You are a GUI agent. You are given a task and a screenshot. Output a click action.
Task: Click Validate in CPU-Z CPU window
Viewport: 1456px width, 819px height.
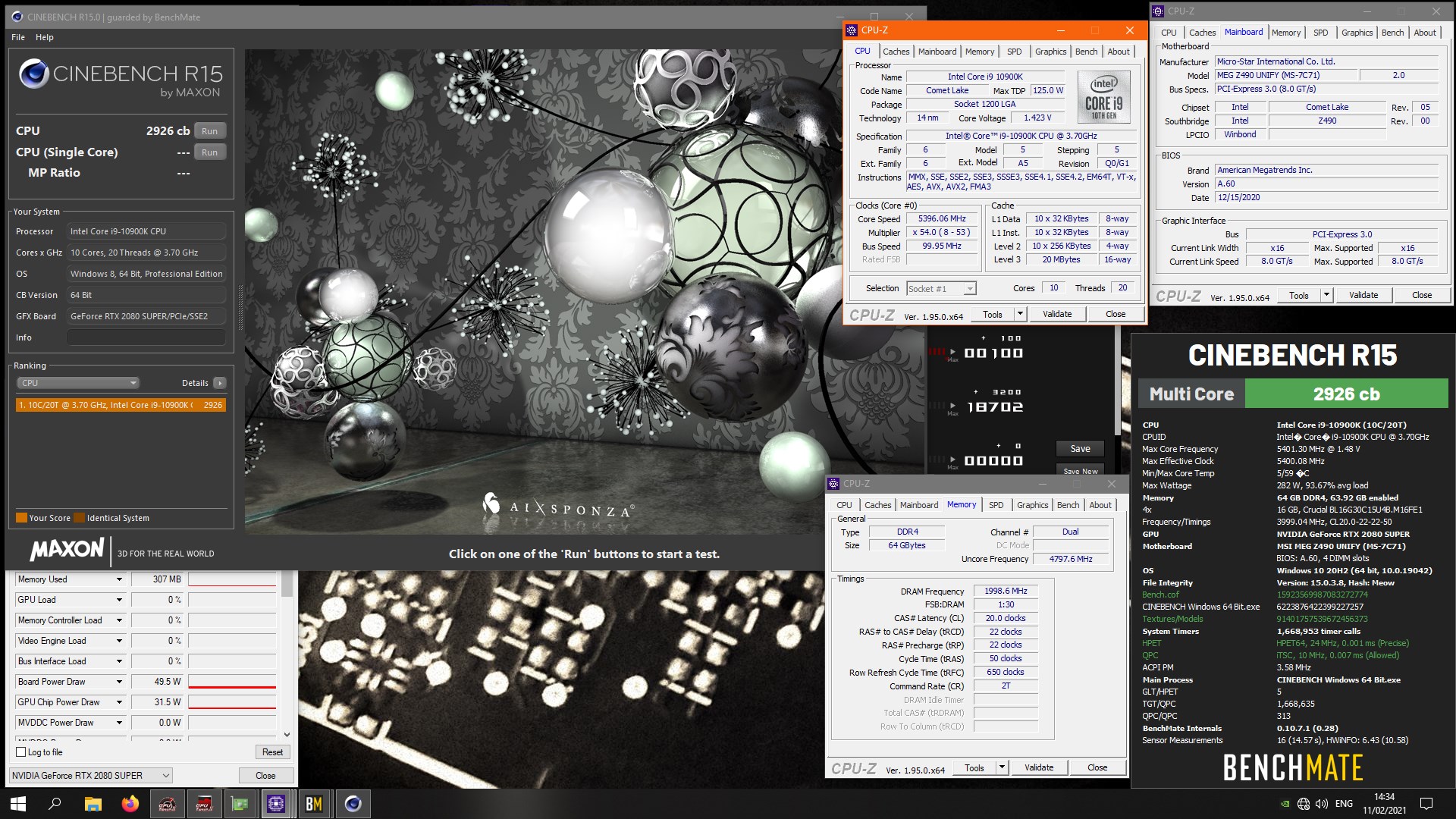(x=1057, y=314)
